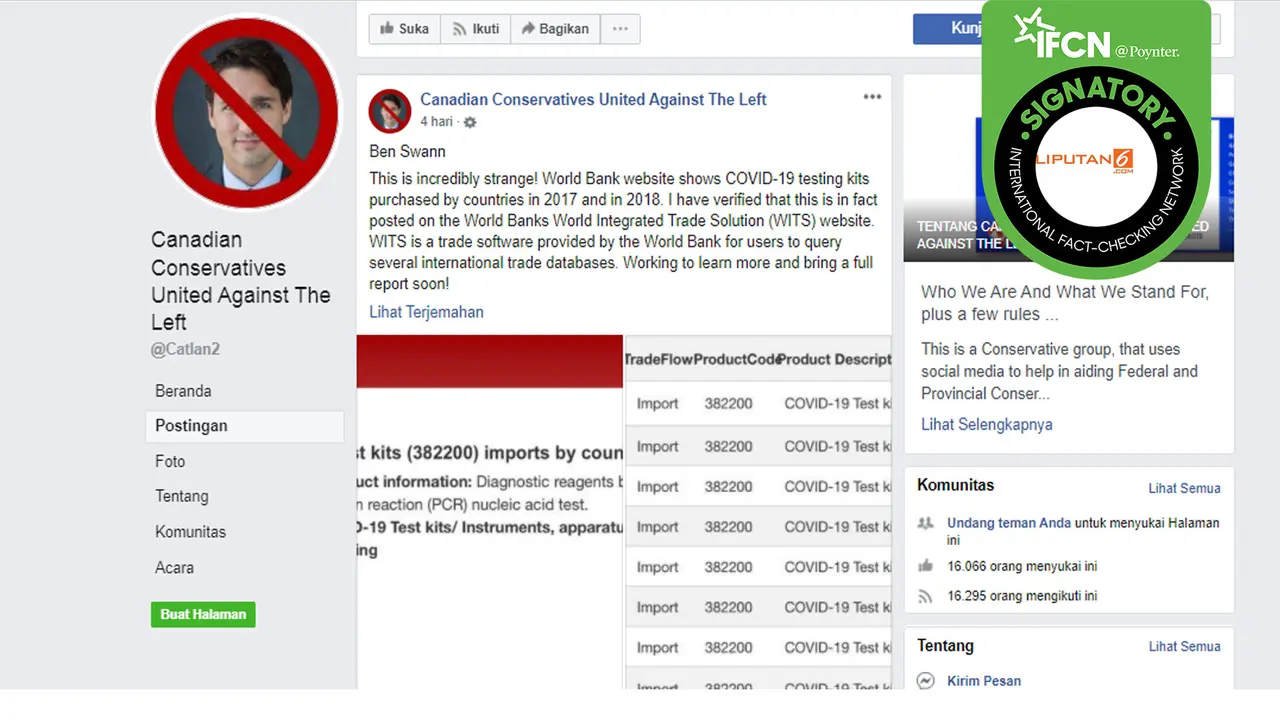Open the page more options ellipsis button
The width and height of the screenshot is (1280, 720).
point(620,29)
